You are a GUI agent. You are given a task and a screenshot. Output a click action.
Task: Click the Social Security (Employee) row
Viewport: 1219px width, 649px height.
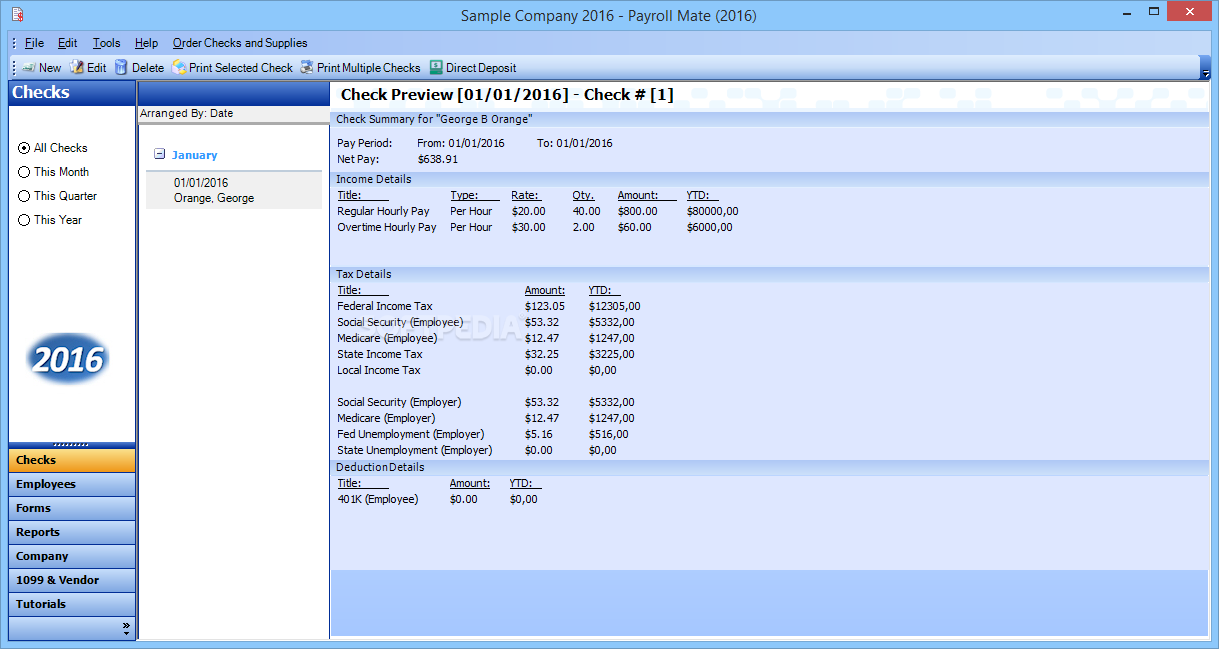[x=486, y=322]
